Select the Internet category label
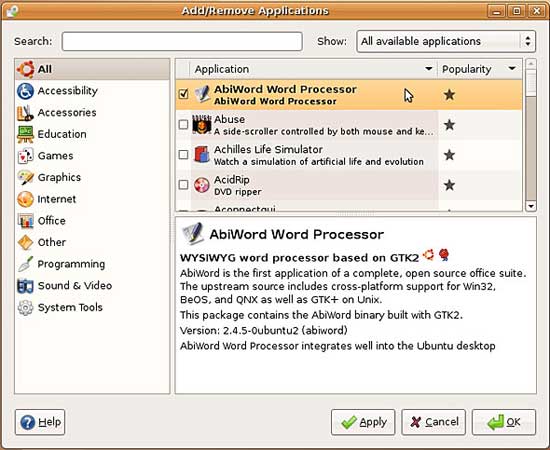Screen dimensions: 550x450 [57, 199]
